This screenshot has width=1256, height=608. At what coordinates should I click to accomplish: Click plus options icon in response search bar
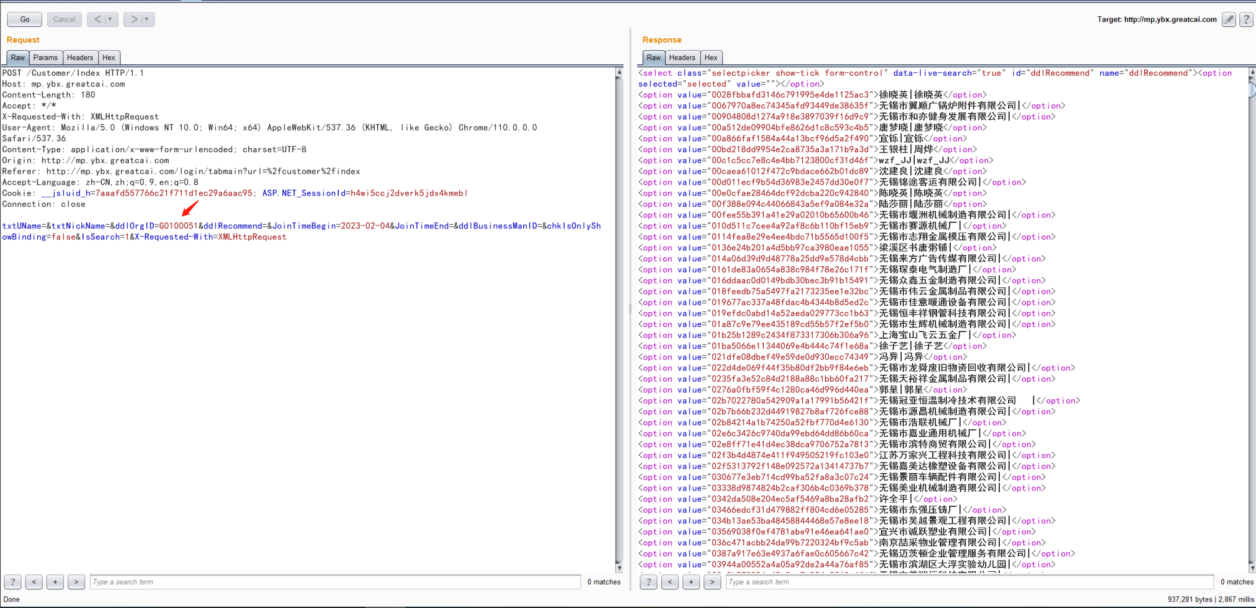coord(690,582)
